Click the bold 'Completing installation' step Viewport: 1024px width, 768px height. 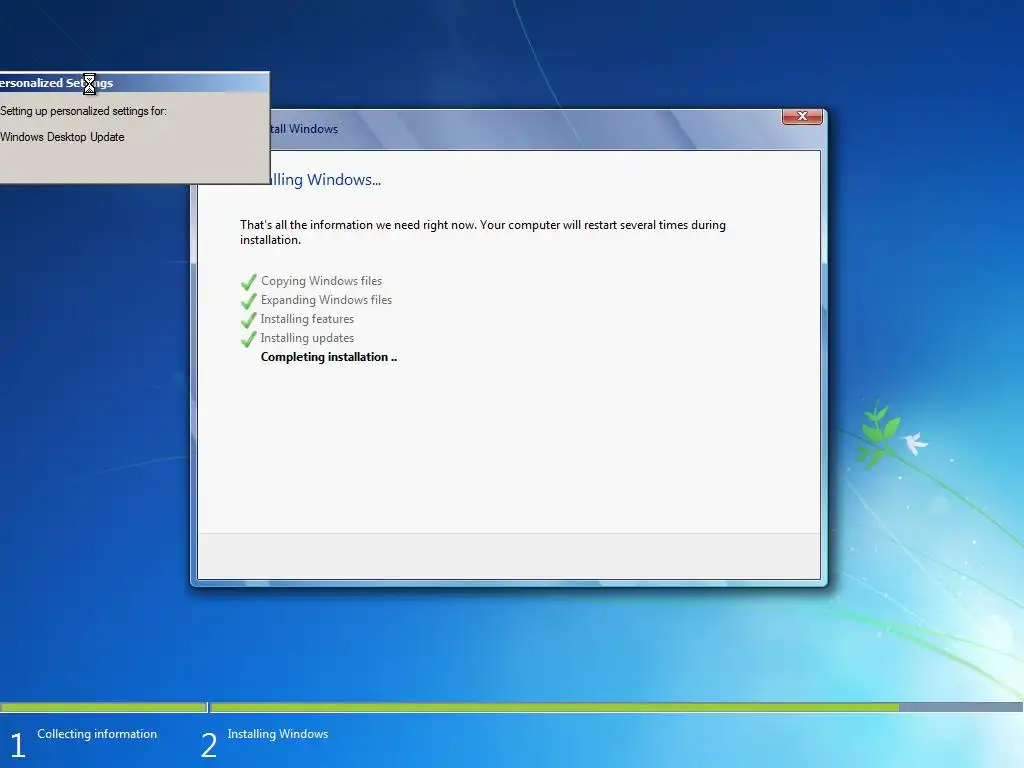(x=328, y=357)
